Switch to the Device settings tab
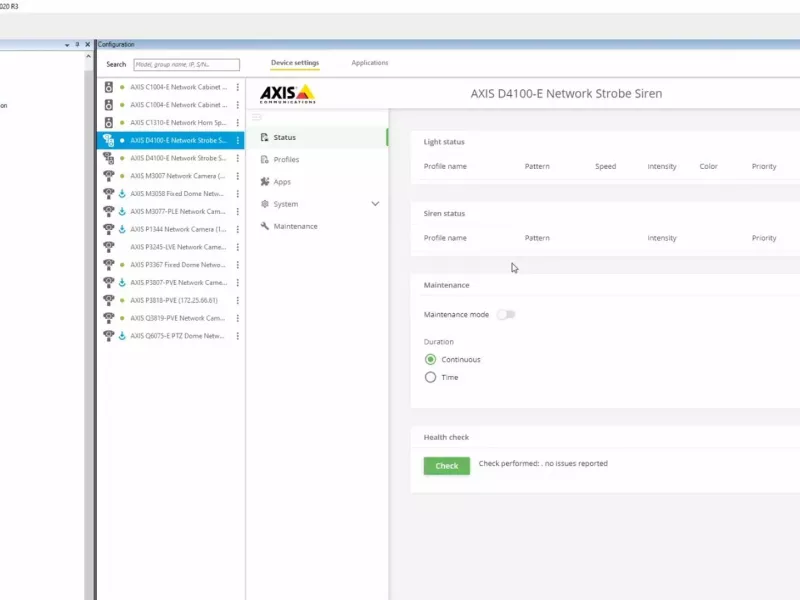 click(x=295, y=63)
